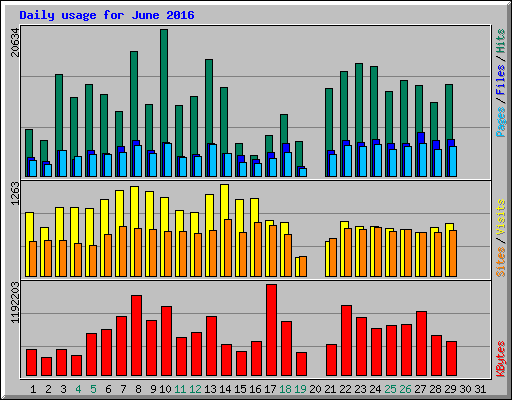
Task: Click the 20634 hits axis value
Action: 15,42
